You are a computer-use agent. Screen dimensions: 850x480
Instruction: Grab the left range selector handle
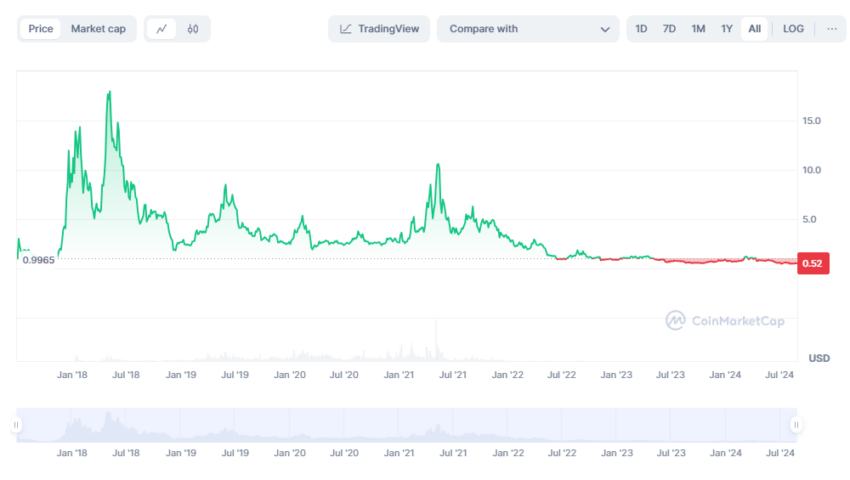point(16,425)
